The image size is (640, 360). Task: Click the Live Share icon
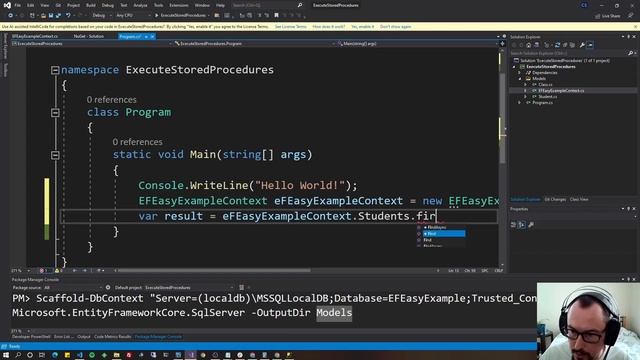point(608,16)
